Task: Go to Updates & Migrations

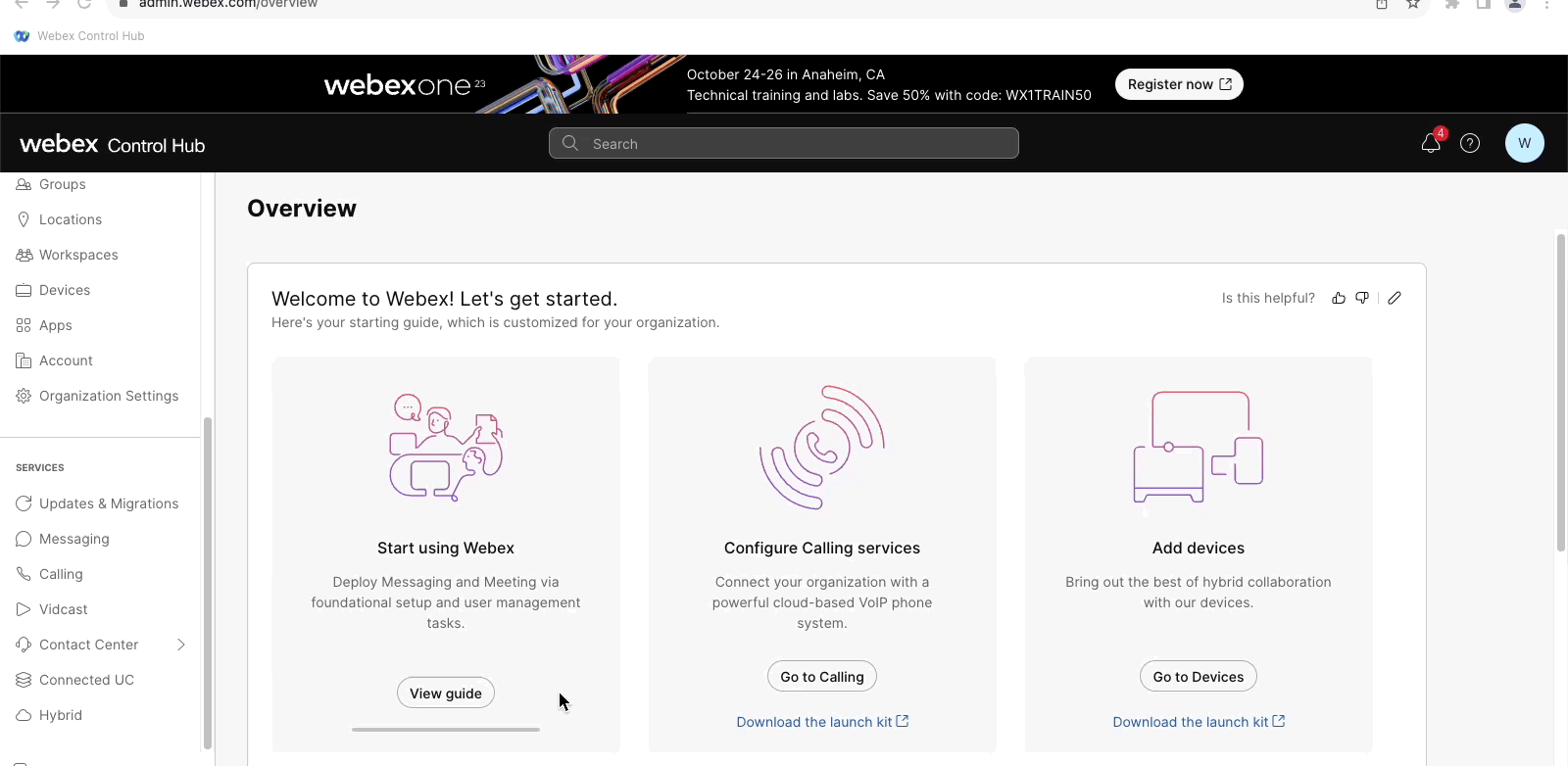Action: tap(109, 503)
